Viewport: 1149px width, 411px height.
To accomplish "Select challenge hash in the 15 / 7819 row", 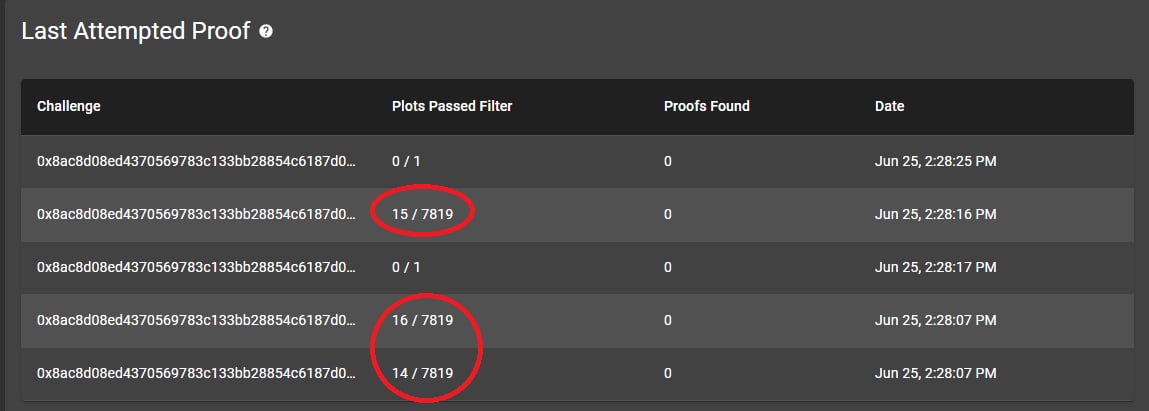I will (x=196, y=214).
